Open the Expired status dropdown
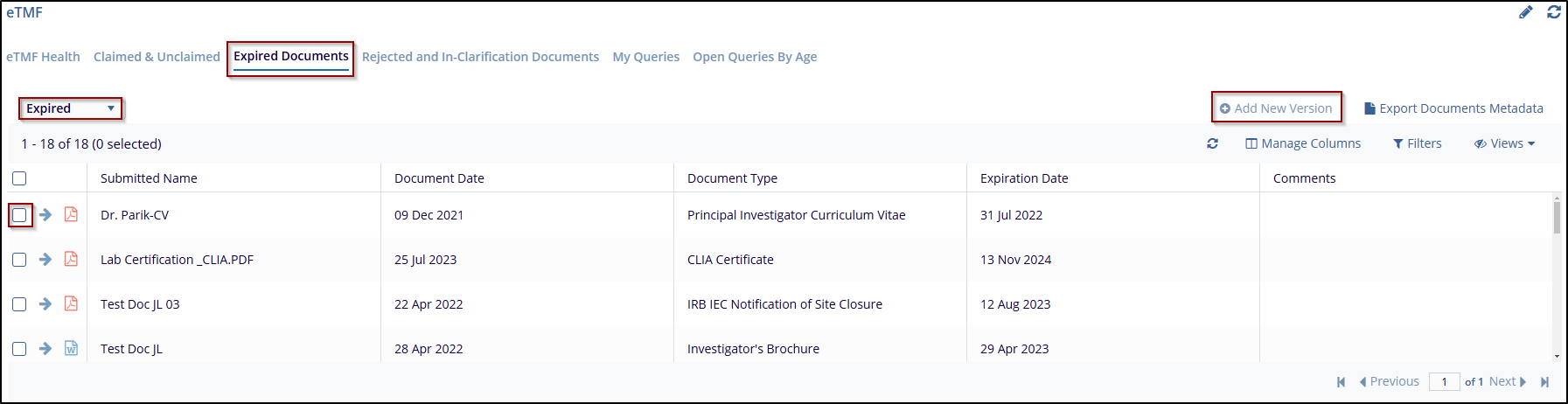This screenshot has width=1568, height=404. [x=70, y=108]
